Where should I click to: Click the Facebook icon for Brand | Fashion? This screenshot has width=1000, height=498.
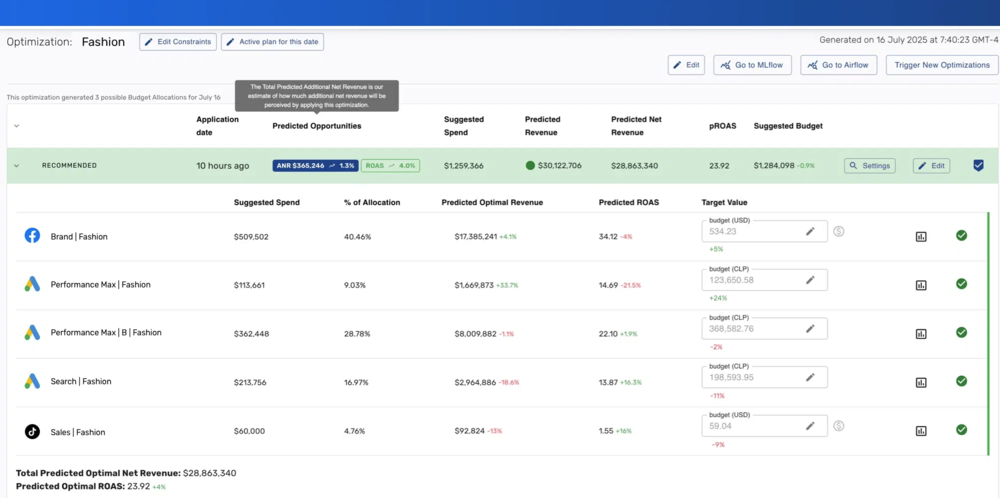(33, 236)
